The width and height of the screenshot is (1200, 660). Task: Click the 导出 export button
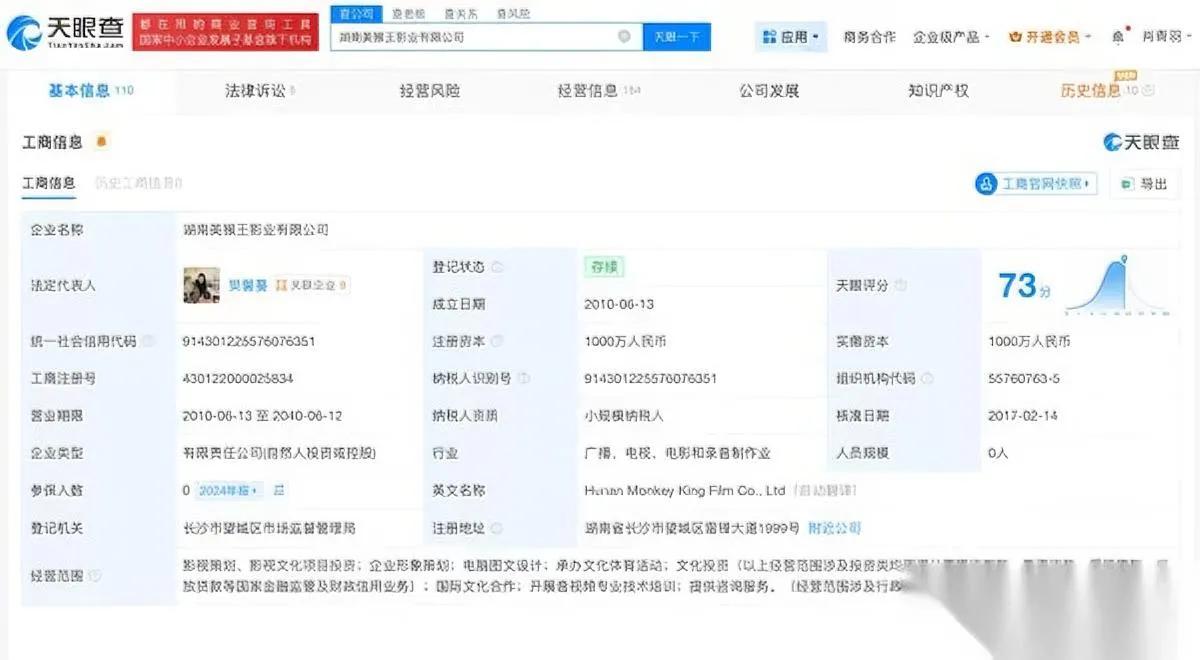1144,183
